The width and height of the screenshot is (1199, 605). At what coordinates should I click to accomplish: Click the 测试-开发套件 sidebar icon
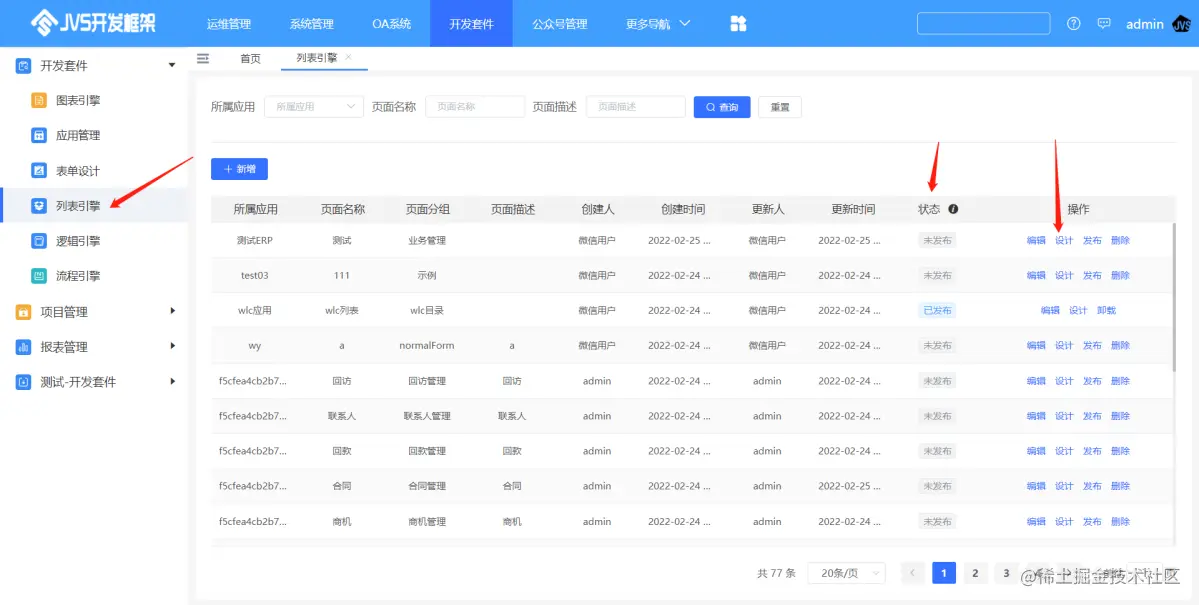point(24,382)
